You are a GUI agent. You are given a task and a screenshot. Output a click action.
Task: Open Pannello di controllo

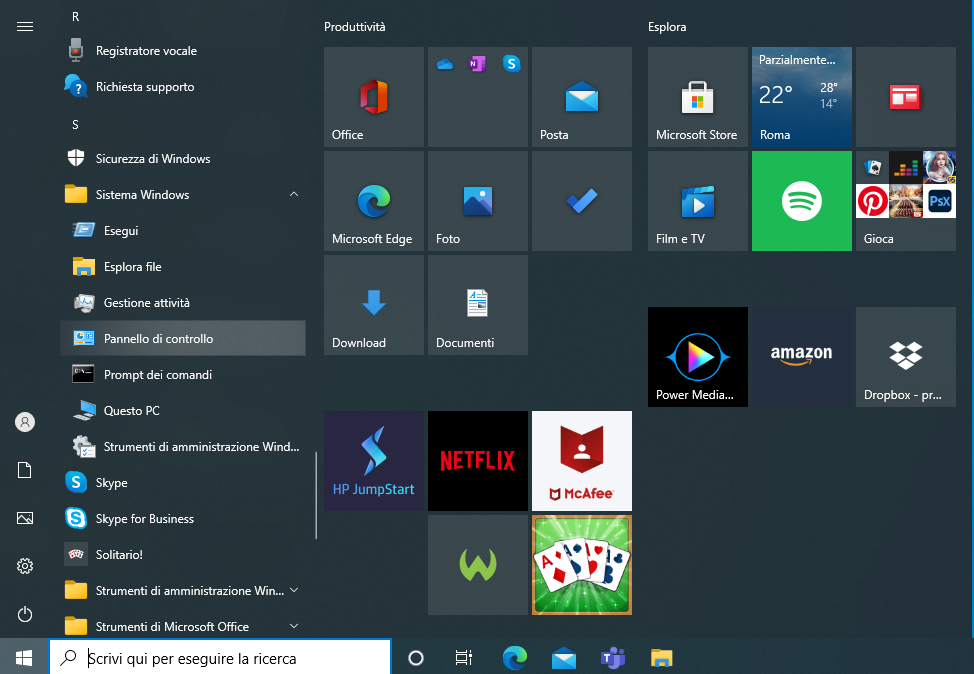183,339
